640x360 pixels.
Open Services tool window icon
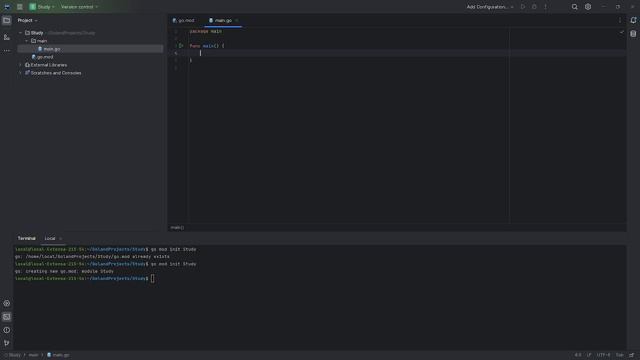7,303
